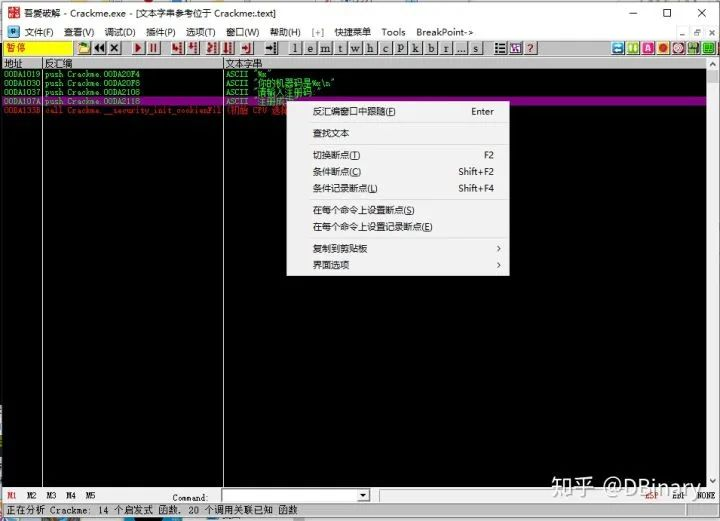The width and height of the screenshot is (720, 521).
Task: Click the Restart program rewind icon
Action: [x=100, y=48]
